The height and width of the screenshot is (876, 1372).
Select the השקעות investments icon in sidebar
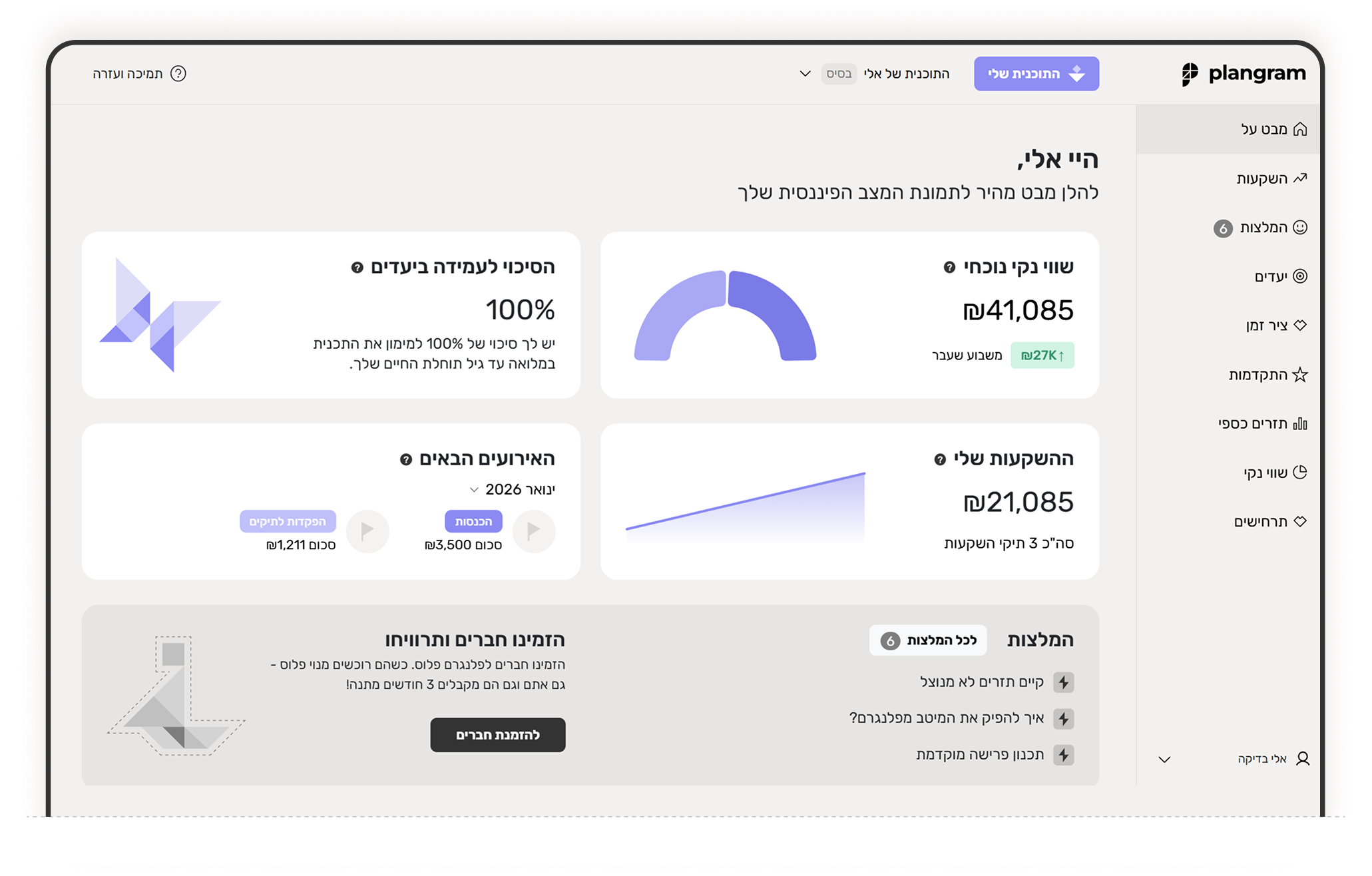[x=1299, y=178]
